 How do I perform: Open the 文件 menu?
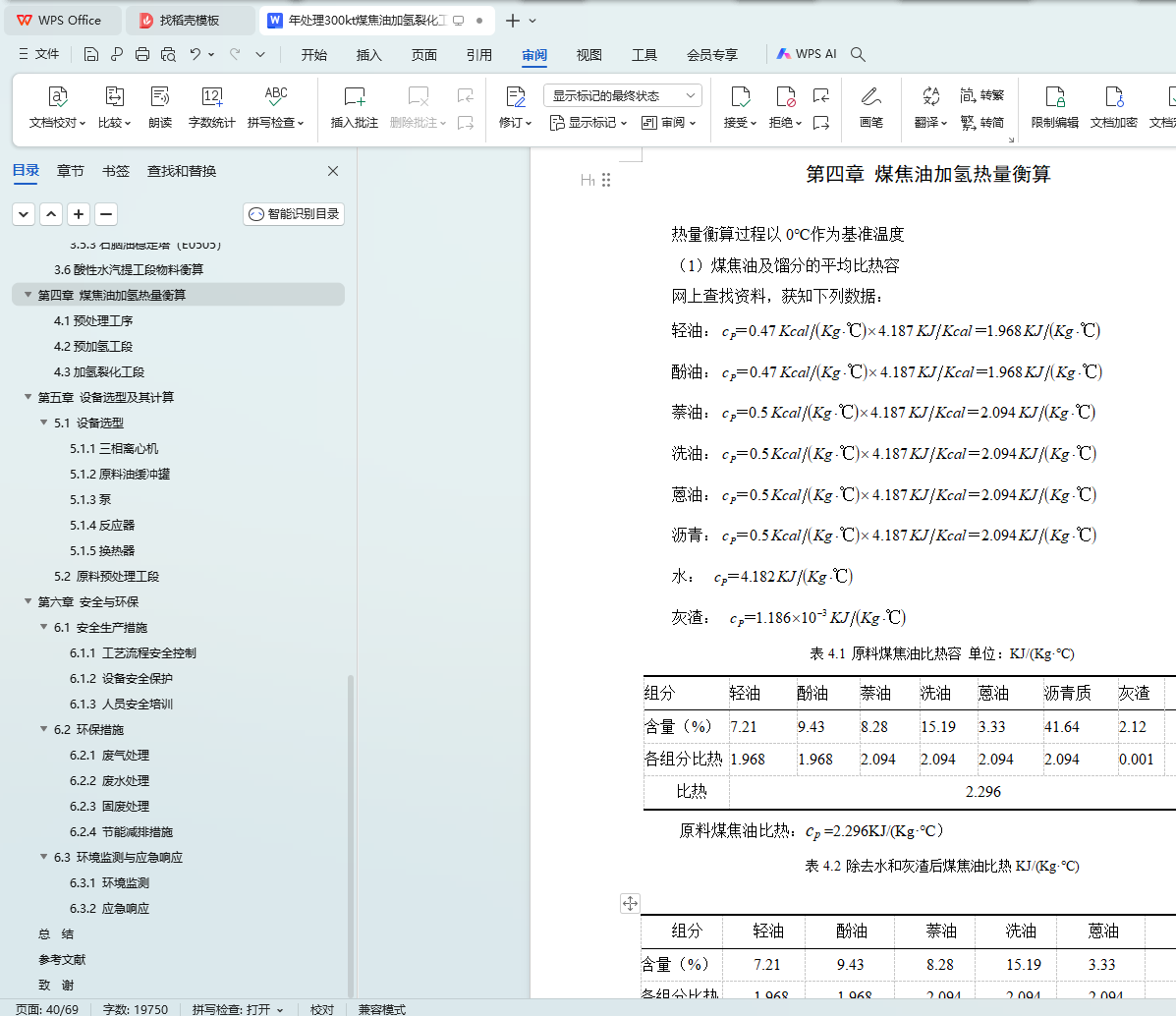tap(38, 54)
